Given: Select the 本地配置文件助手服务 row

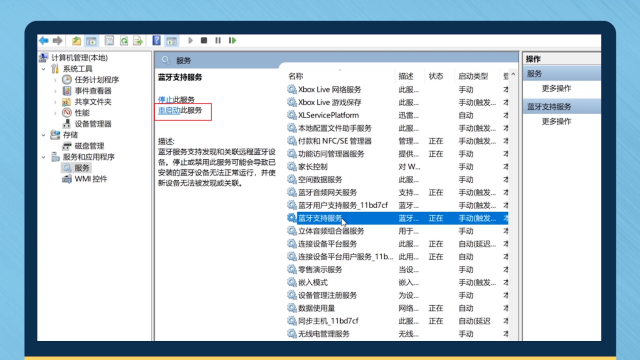Looking at the screenshot, I should 397,128.
